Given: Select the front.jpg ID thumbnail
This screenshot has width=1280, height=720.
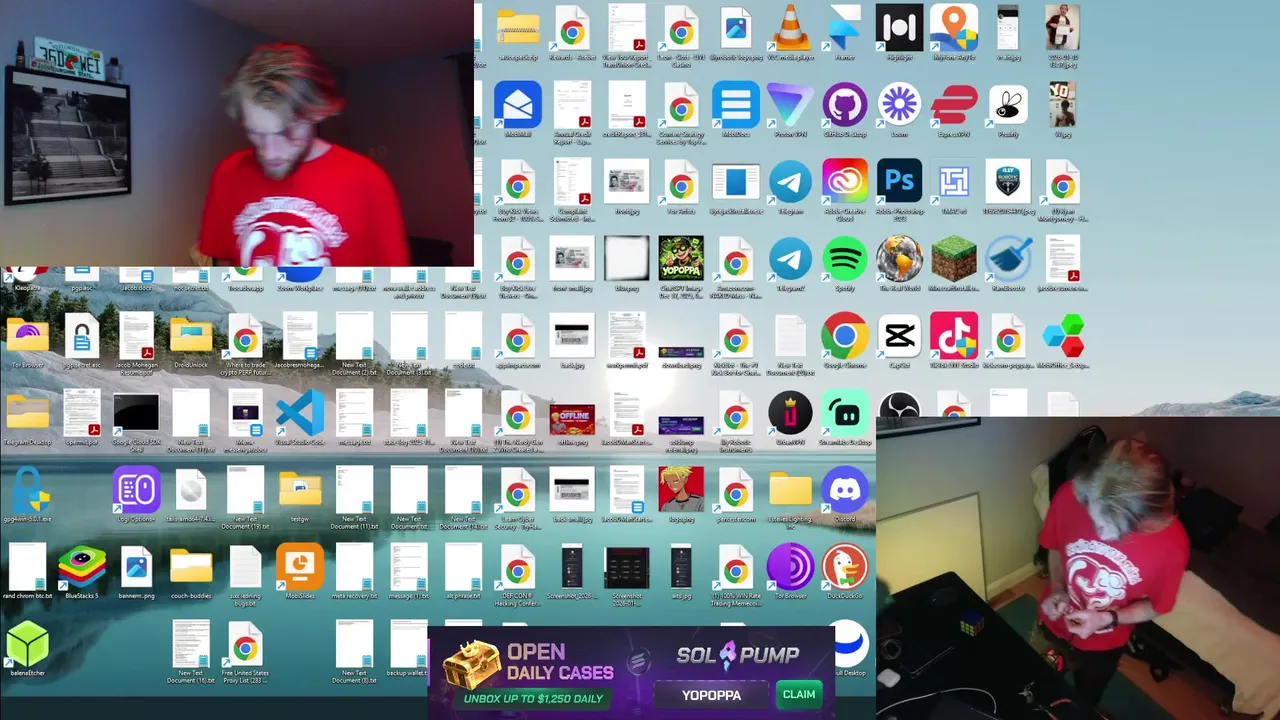Looking at the screenshot, I should pyautogui.click(x=627, y=182).
